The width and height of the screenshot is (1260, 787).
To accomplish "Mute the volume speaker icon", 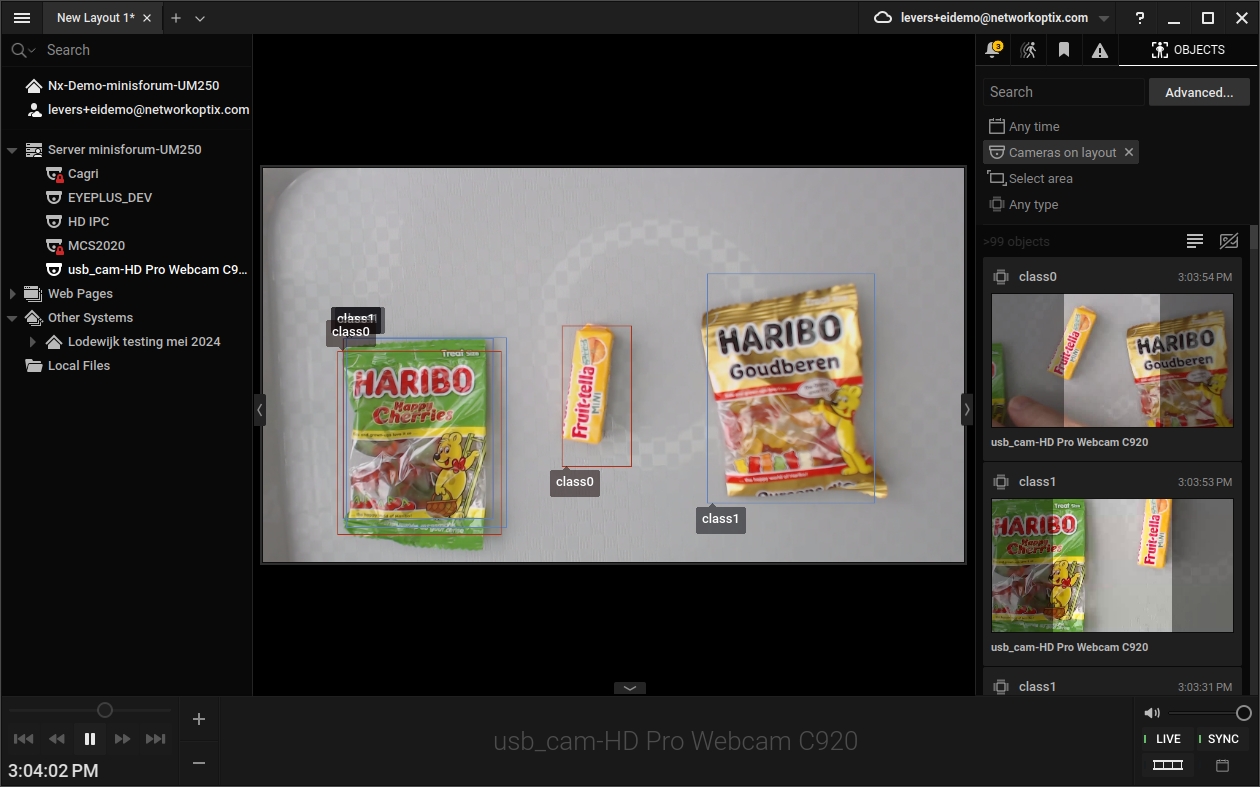I will 1152,713.
